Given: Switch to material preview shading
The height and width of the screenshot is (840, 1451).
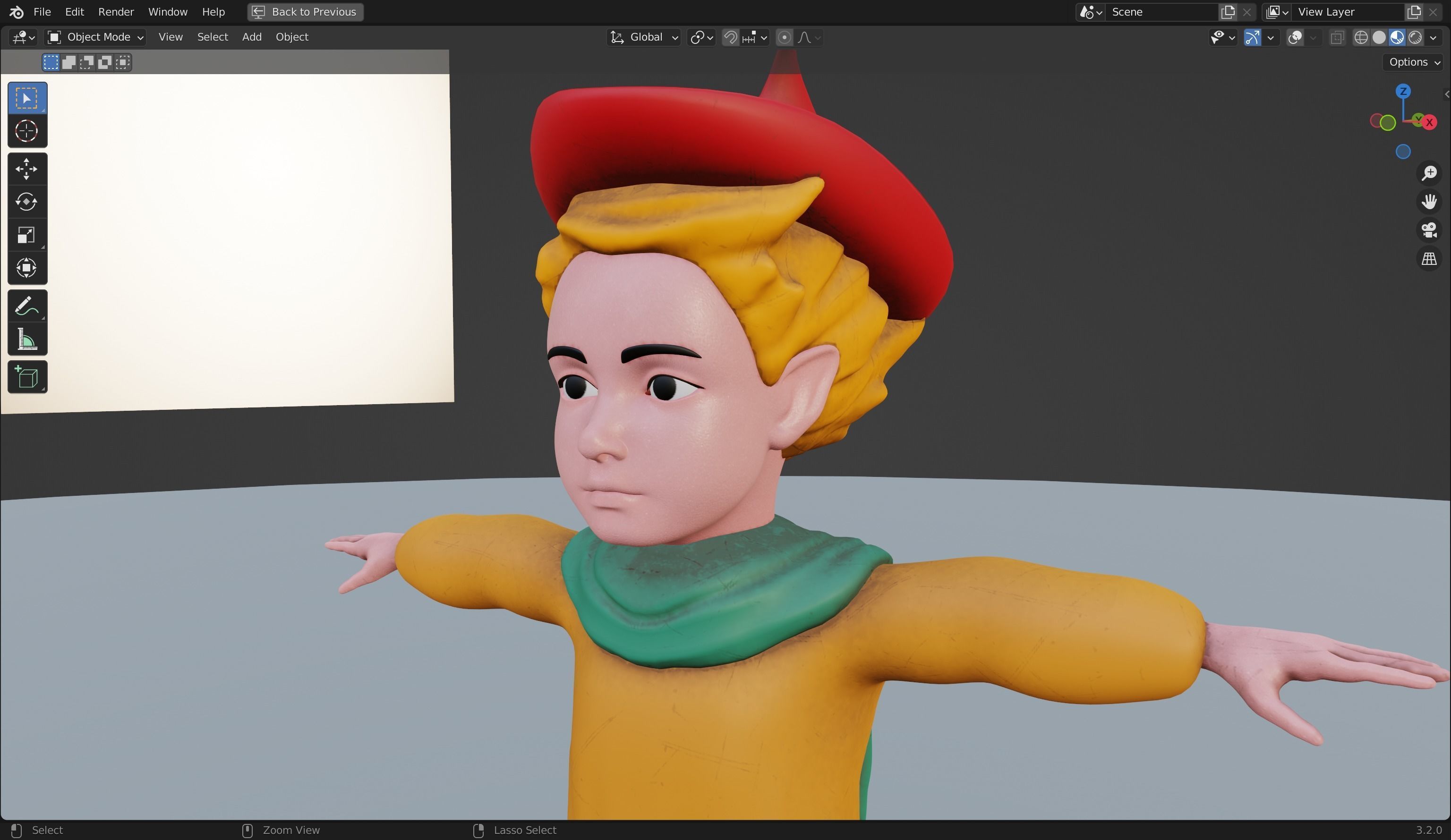Looking at the screenshot, I should click(1397, 37).
